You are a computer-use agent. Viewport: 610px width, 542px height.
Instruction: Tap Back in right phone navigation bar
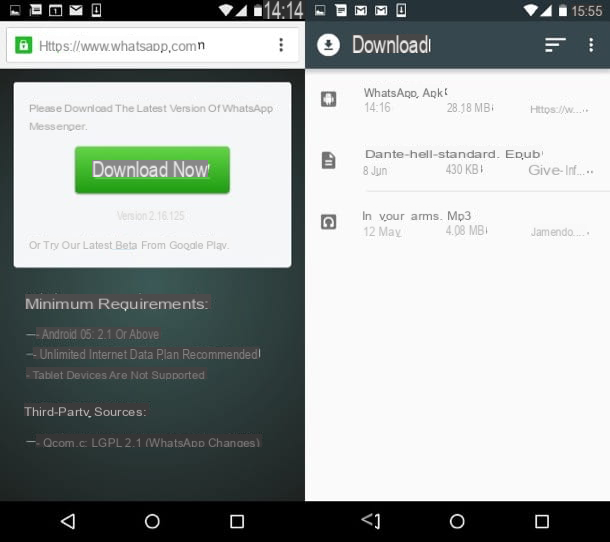coord(371,521)
